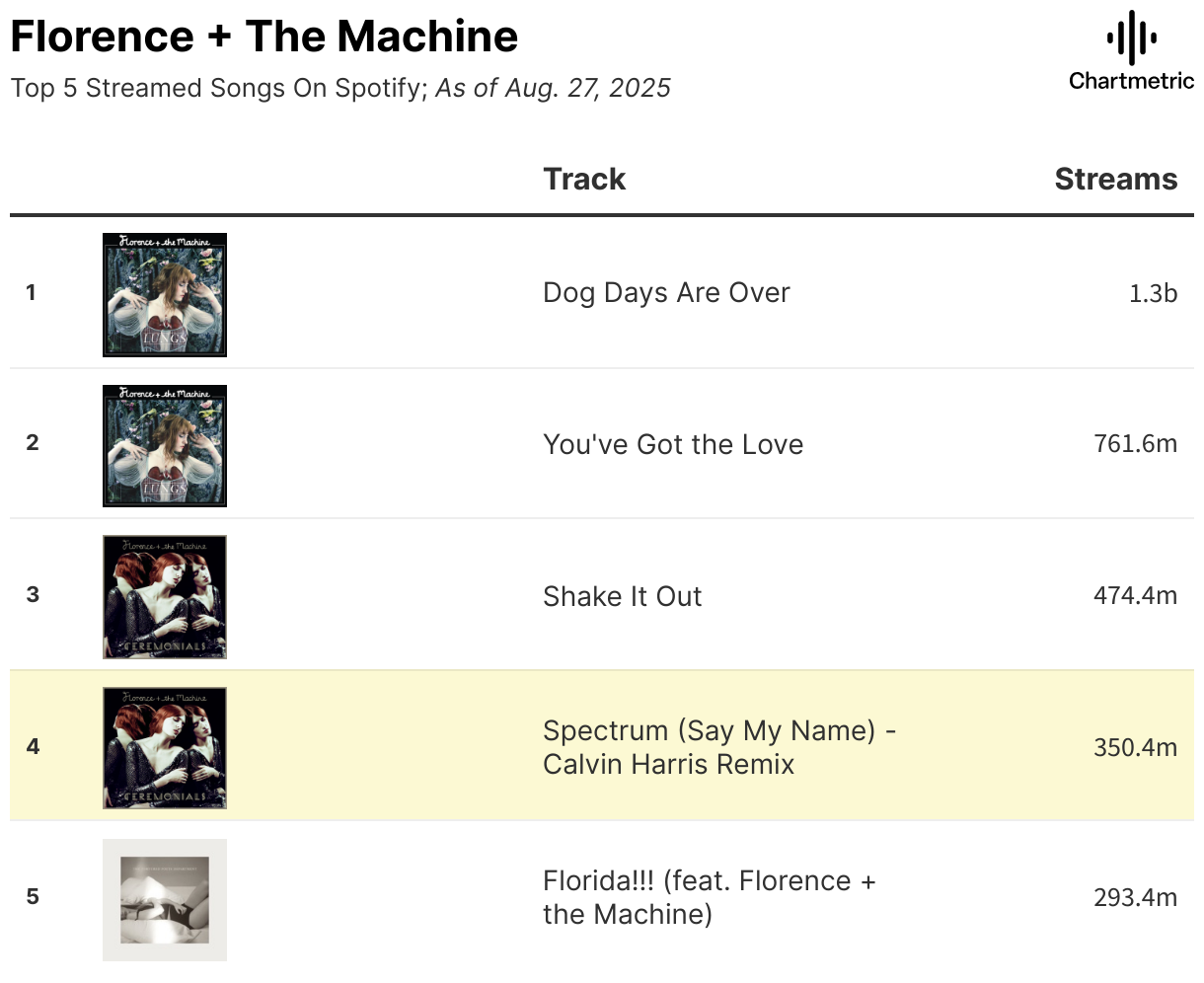Open the Ceremonials cover in the highlighted Spectrum row
The width and height of the screenshot is (1204, 983).
tap(165, 747)
